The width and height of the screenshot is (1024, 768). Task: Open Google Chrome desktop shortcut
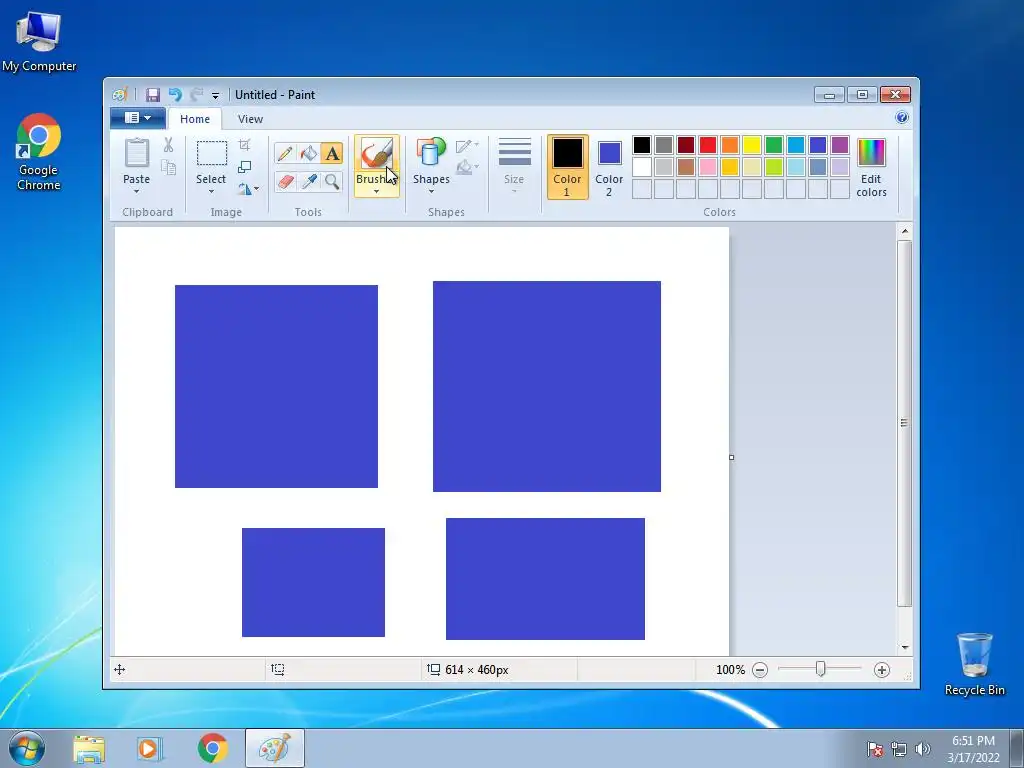[39, 152]
